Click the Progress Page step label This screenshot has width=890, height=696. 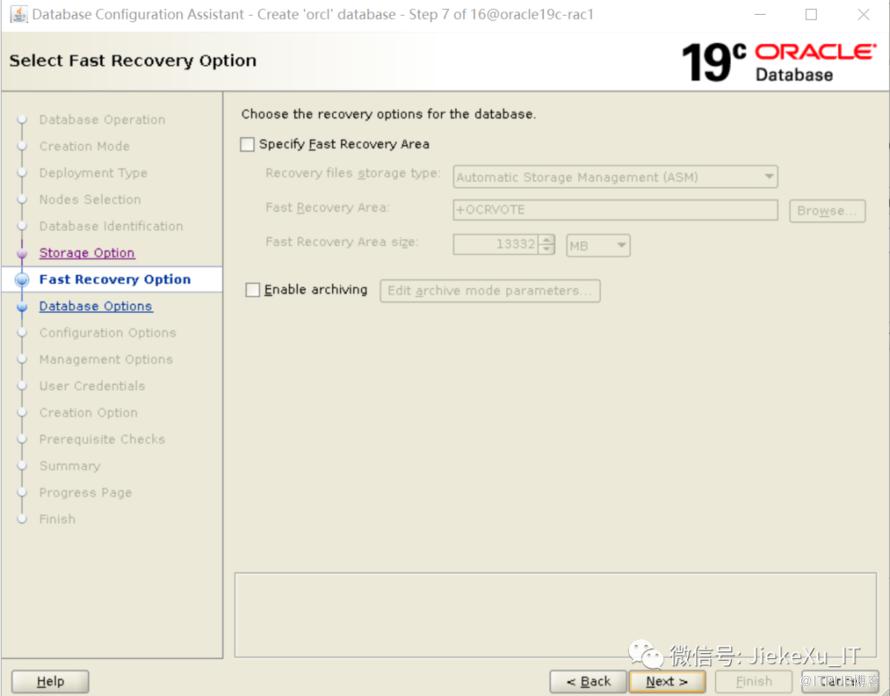[x=85, y=493]
